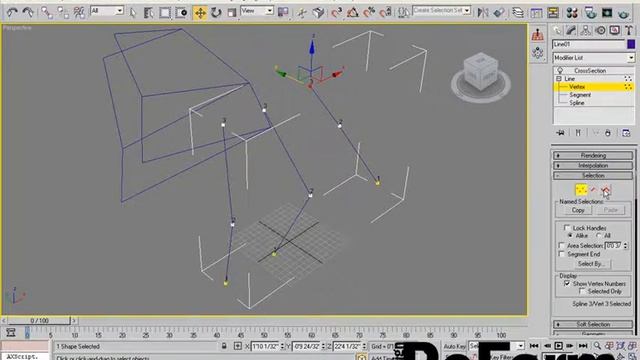Enable the Lock Handles checkbox
640x360 pixels.
click(567, 228)
